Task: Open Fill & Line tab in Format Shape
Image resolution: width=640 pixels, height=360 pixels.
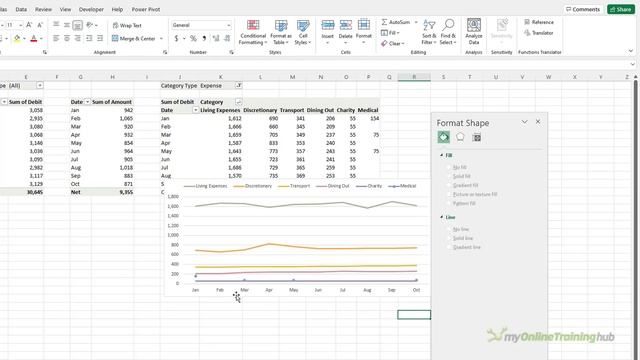Action: (x=444, y=137)
